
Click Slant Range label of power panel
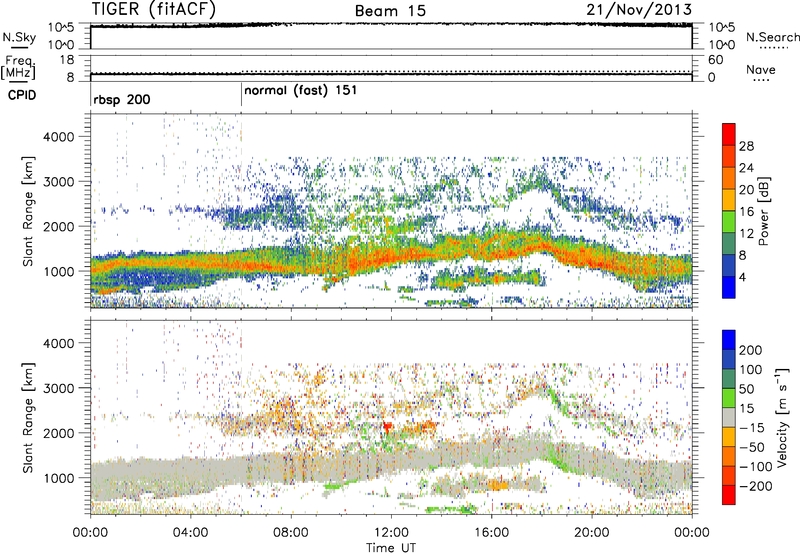tap(29, 211)
